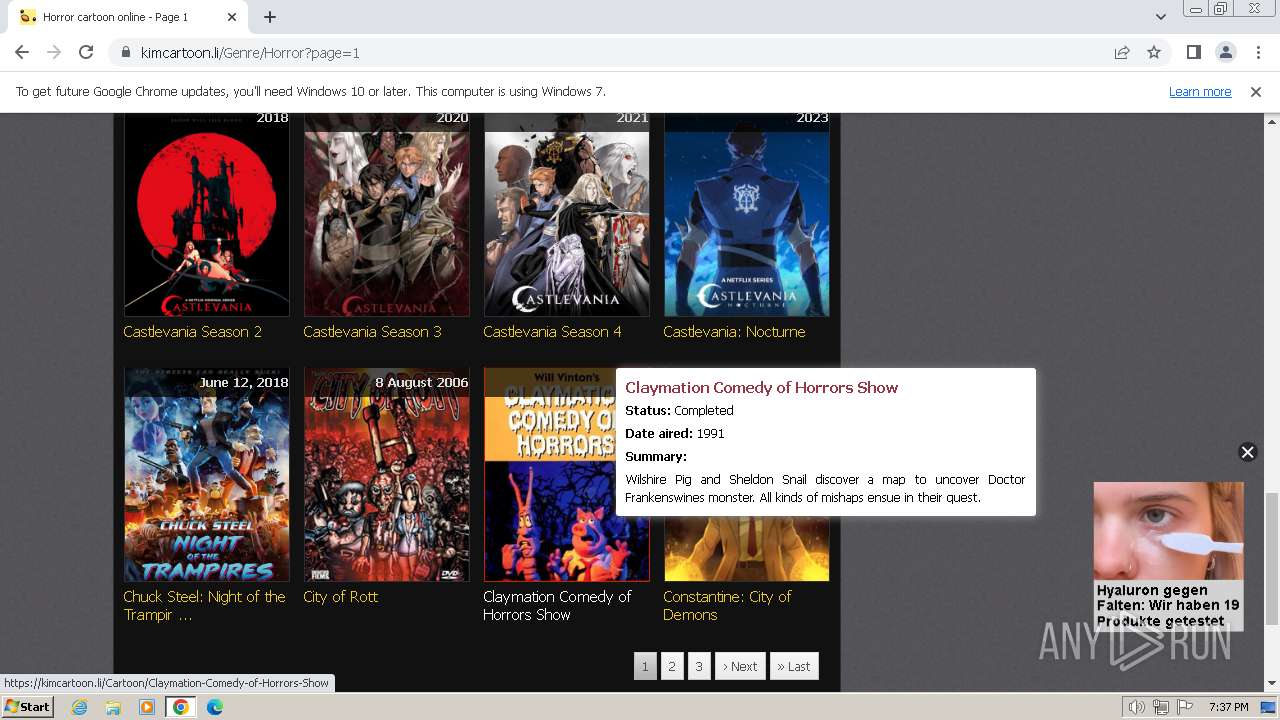This screenshot has width=1280, height=720.
Task: Open the Castlevania Season 3 title link
Action: [x=372, y=332]
